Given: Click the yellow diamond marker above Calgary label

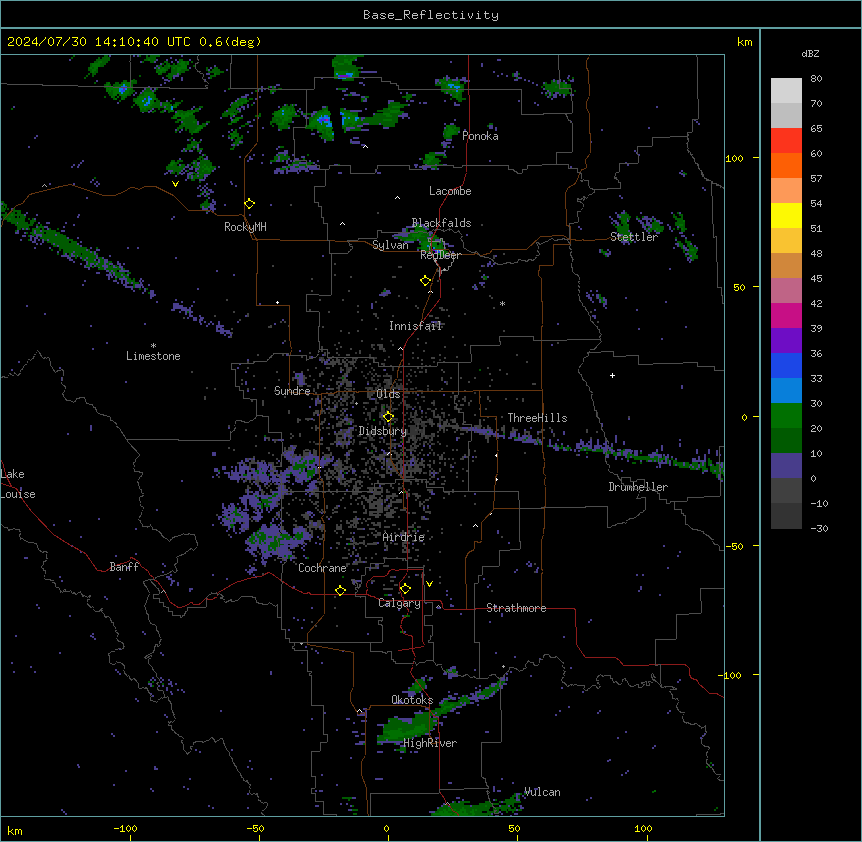Looking at the screenshot, I should point(405,589).
